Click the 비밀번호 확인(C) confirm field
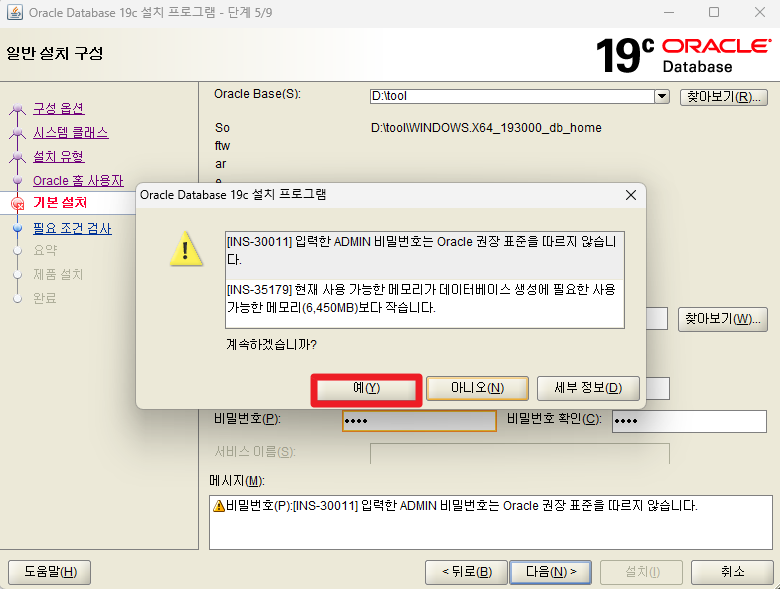 pos(689,421)
